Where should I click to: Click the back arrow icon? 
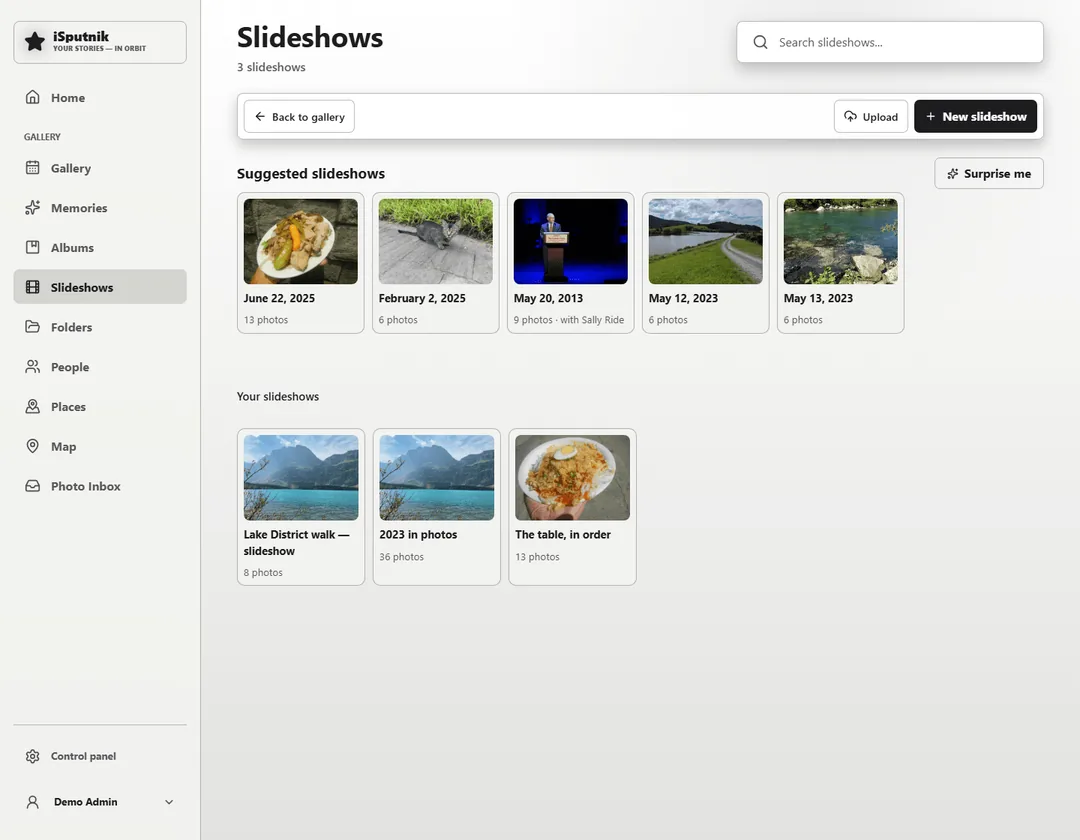(x=260, y=116)
